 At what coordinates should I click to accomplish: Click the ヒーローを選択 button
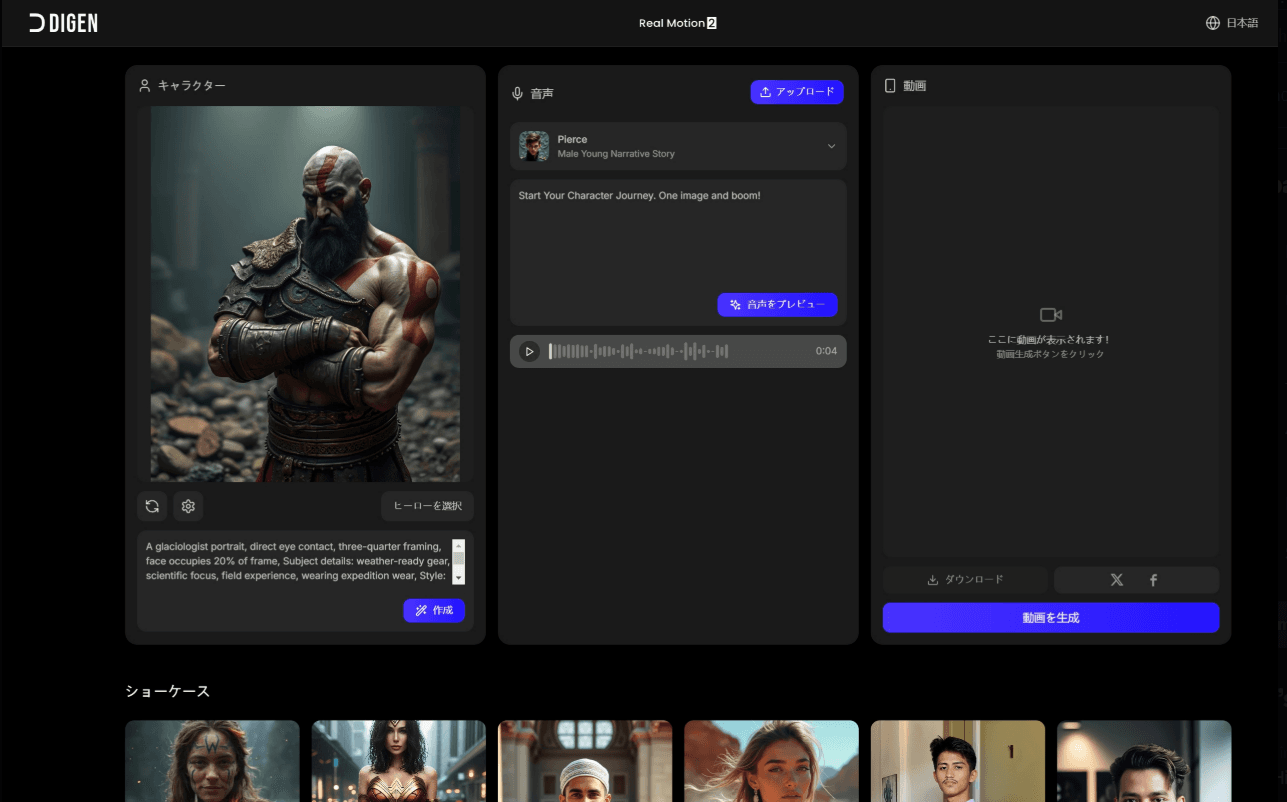click(427, 506)
